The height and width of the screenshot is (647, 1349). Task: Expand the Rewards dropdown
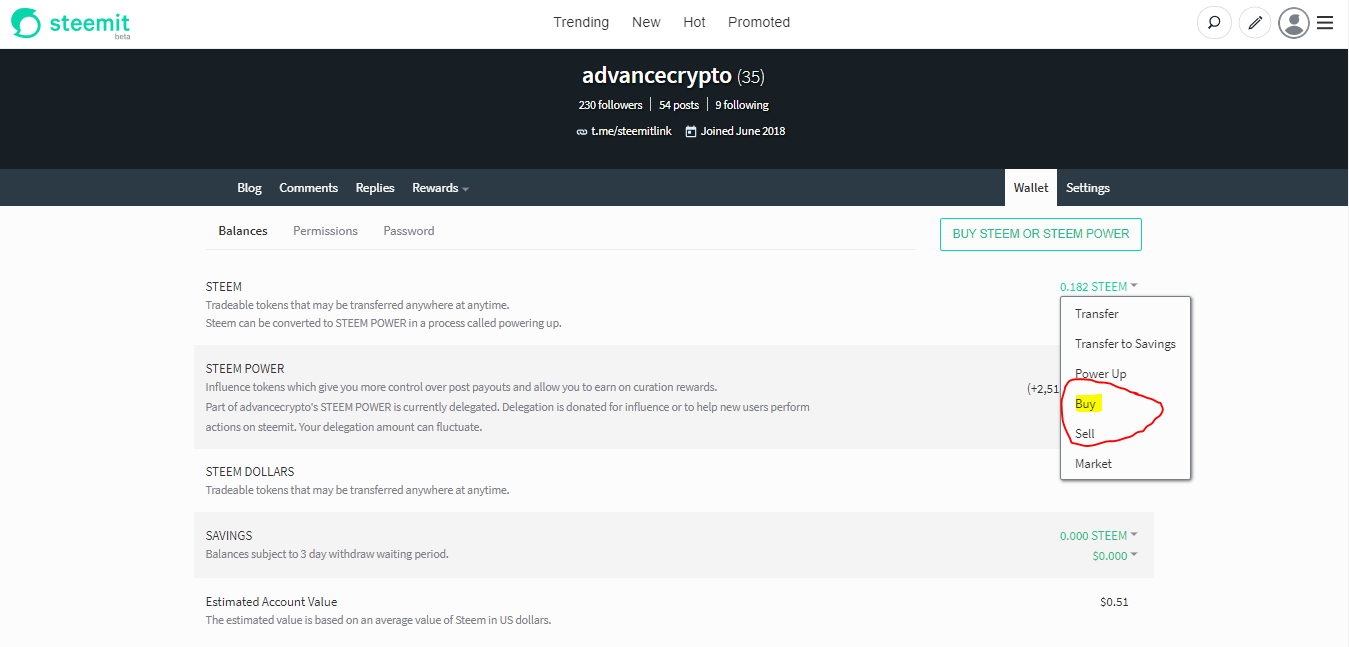[440, 188]
